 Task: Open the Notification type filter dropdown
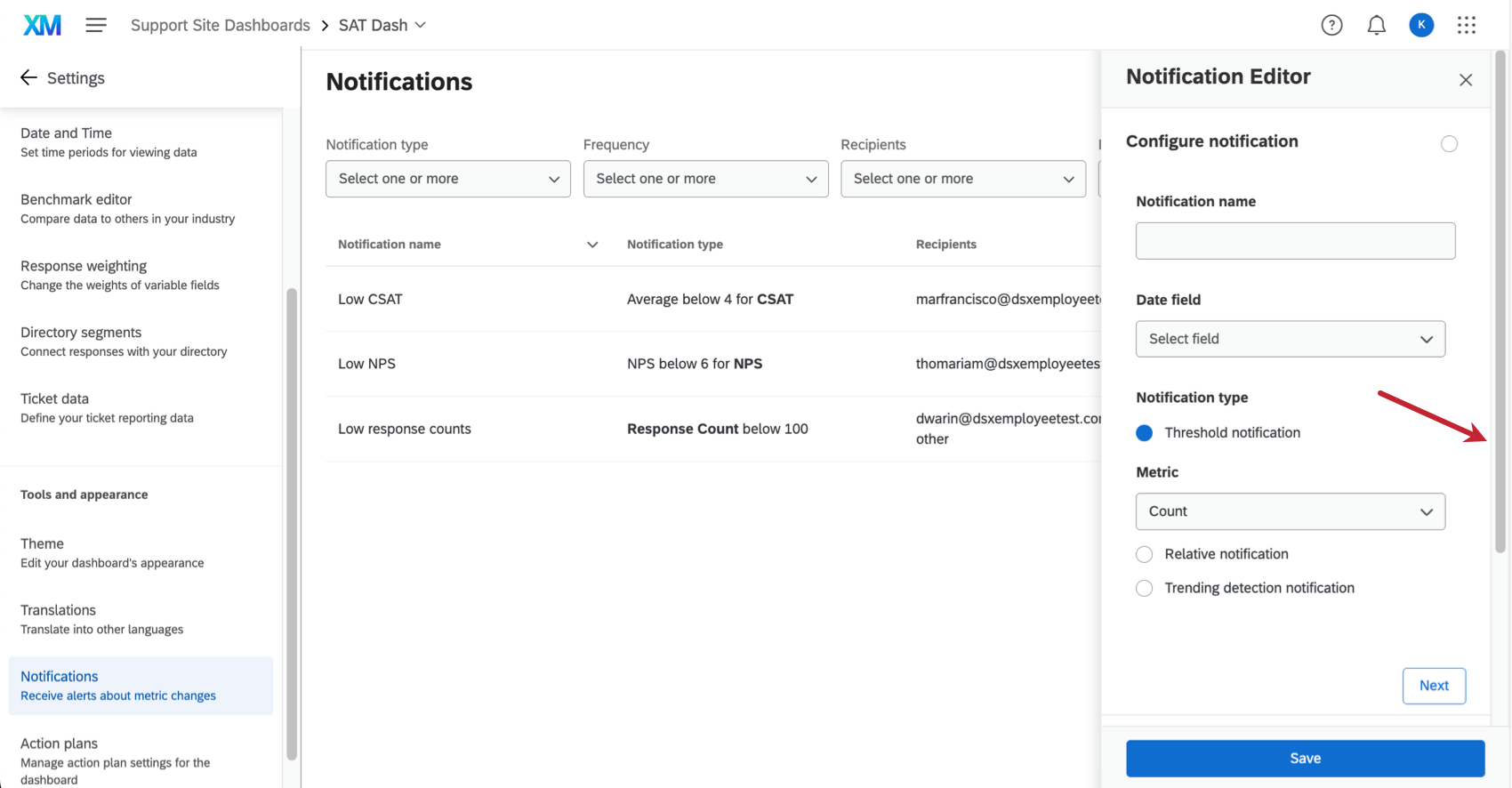coord(447,179)
